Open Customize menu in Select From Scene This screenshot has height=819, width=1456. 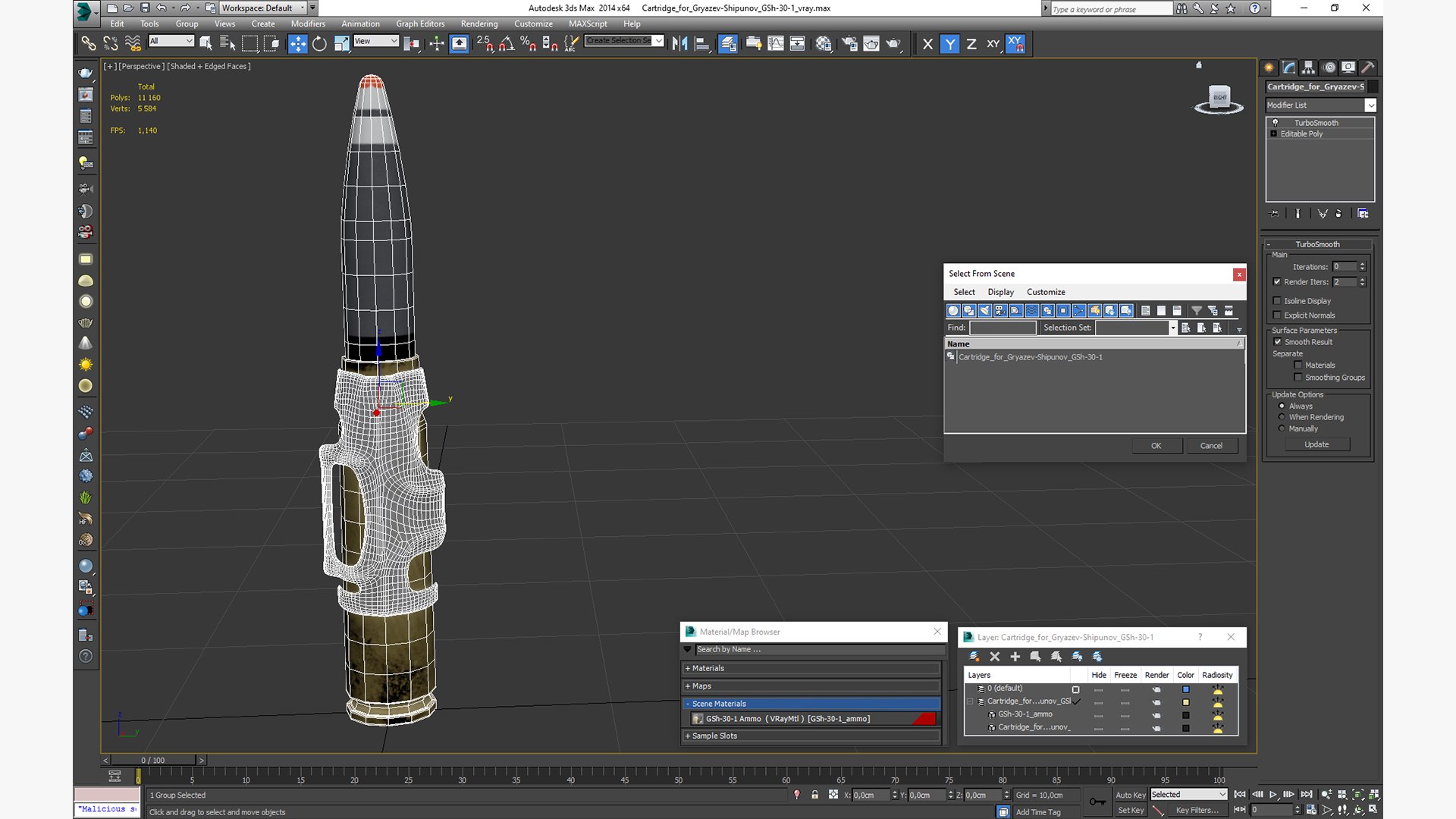[x=1046, y=292]
